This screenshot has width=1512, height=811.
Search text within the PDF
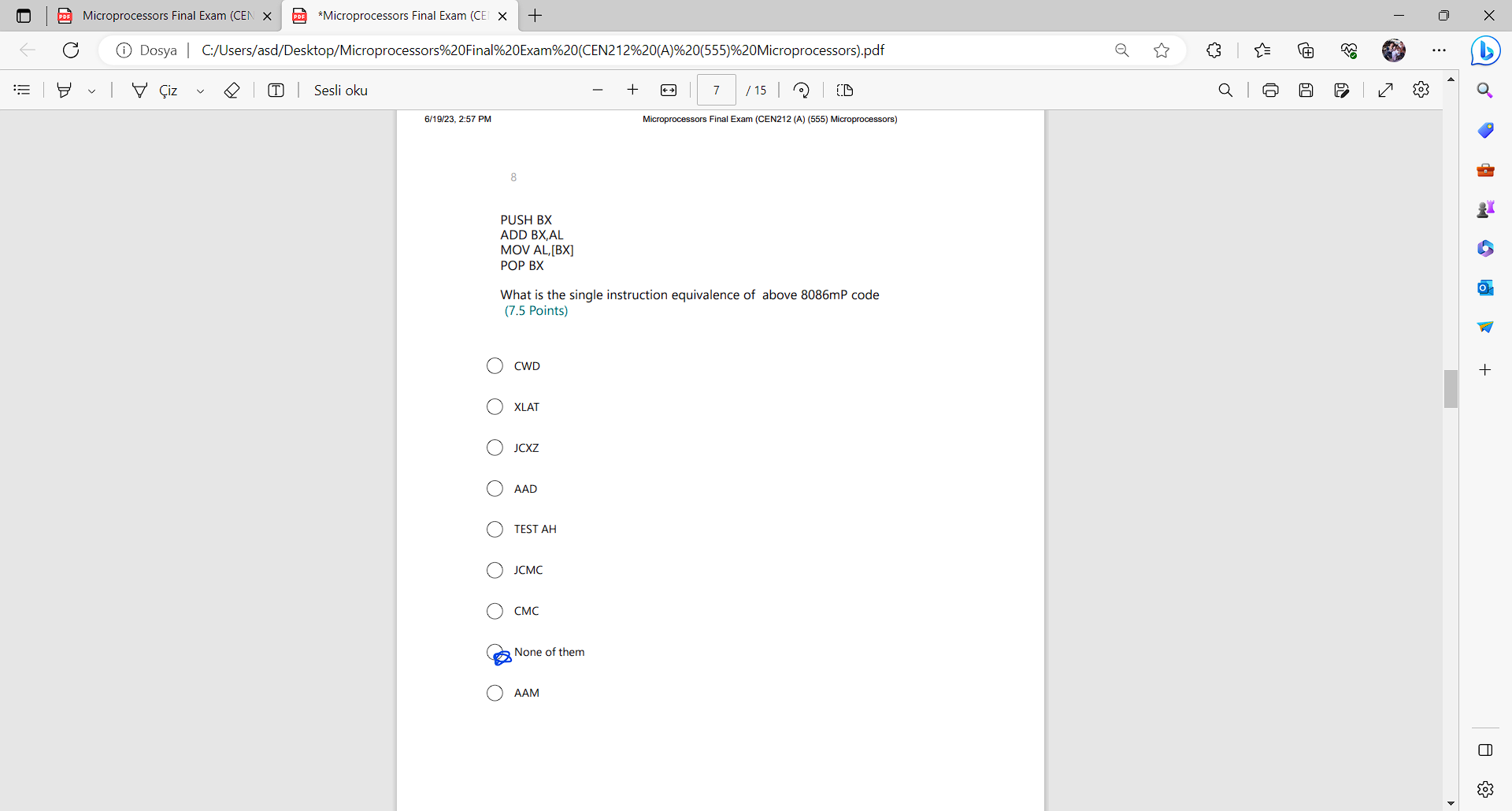(x=1226, y=90)
